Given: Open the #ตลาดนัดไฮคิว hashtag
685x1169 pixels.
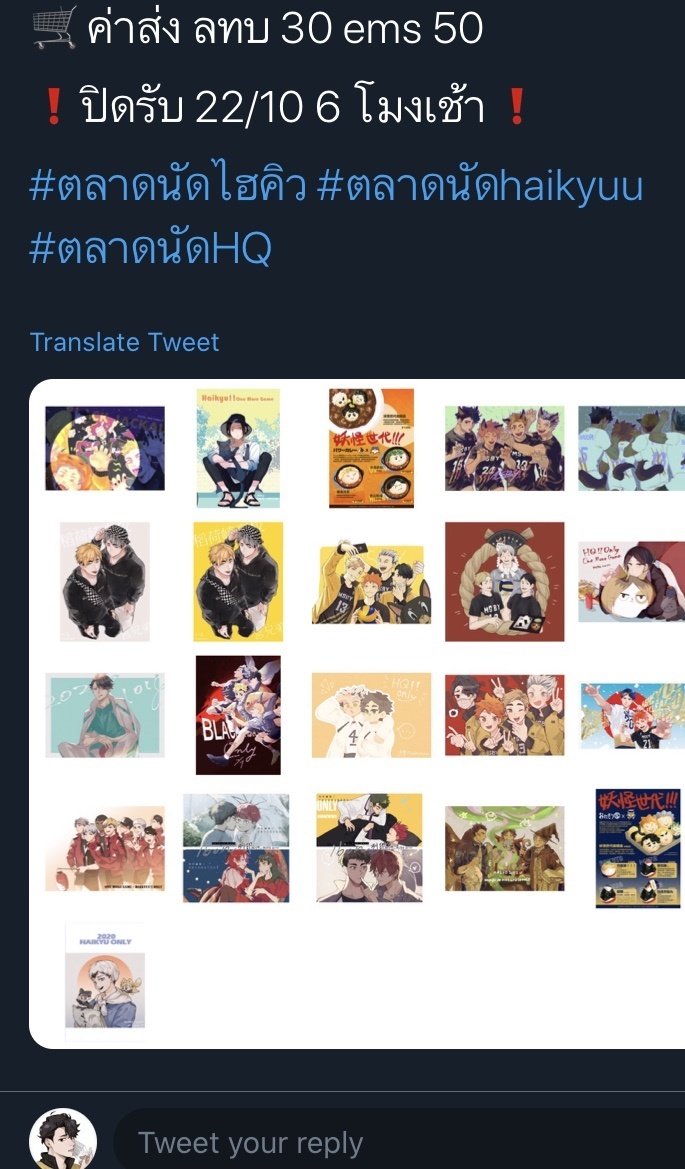Looking at the screenshot, I should (168, 186).
